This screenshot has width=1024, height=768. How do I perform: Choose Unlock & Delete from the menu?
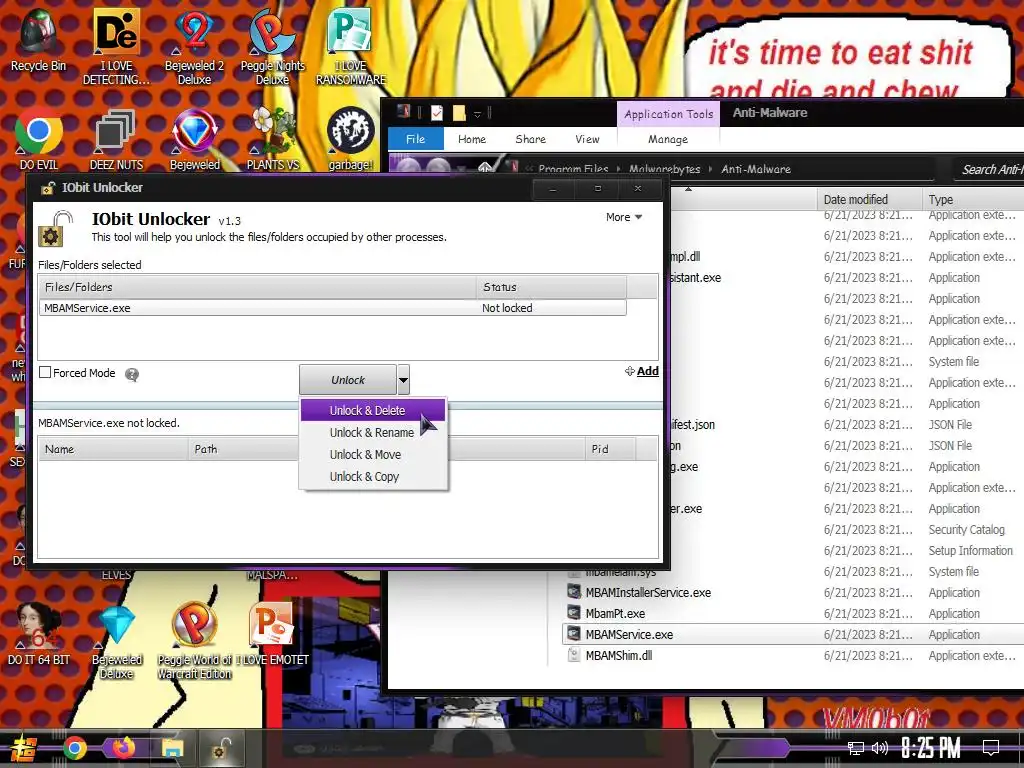click(x=373, y=410)
